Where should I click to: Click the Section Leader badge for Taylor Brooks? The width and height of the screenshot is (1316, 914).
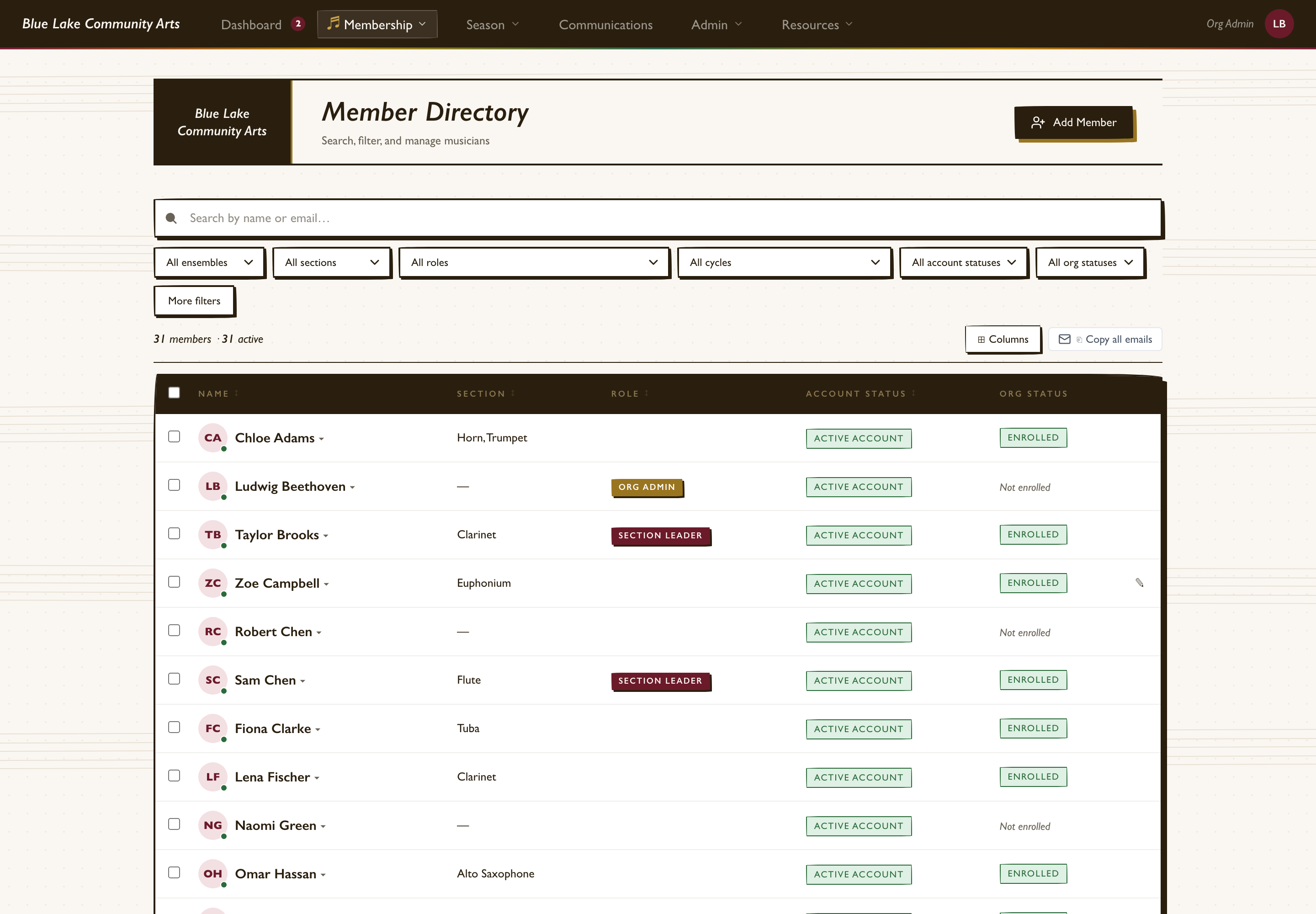660,536
